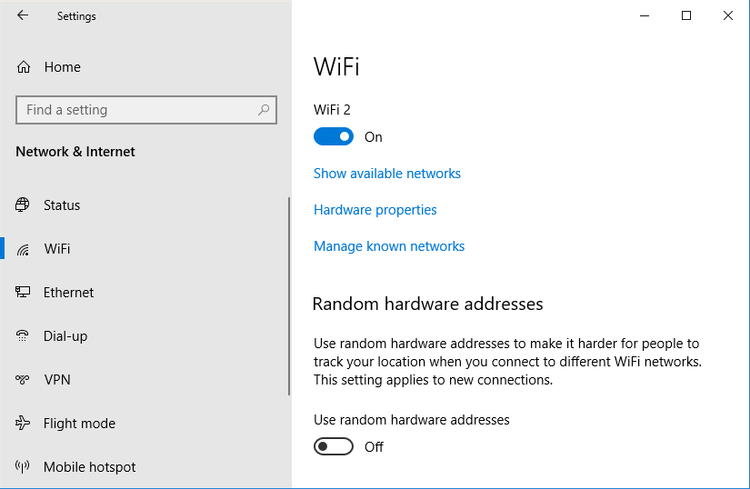The width and height of the screenshot is (750, 489).
Task: Select the Status globe icon
Action: click(x=22, y=205)
